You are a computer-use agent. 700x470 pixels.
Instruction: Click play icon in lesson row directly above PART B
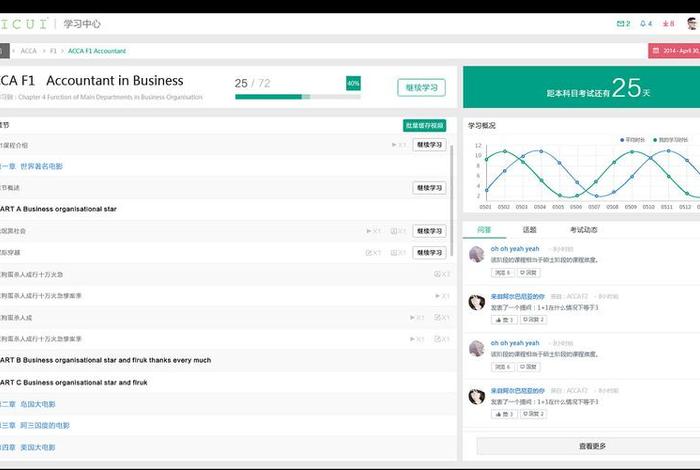[412, 339]
